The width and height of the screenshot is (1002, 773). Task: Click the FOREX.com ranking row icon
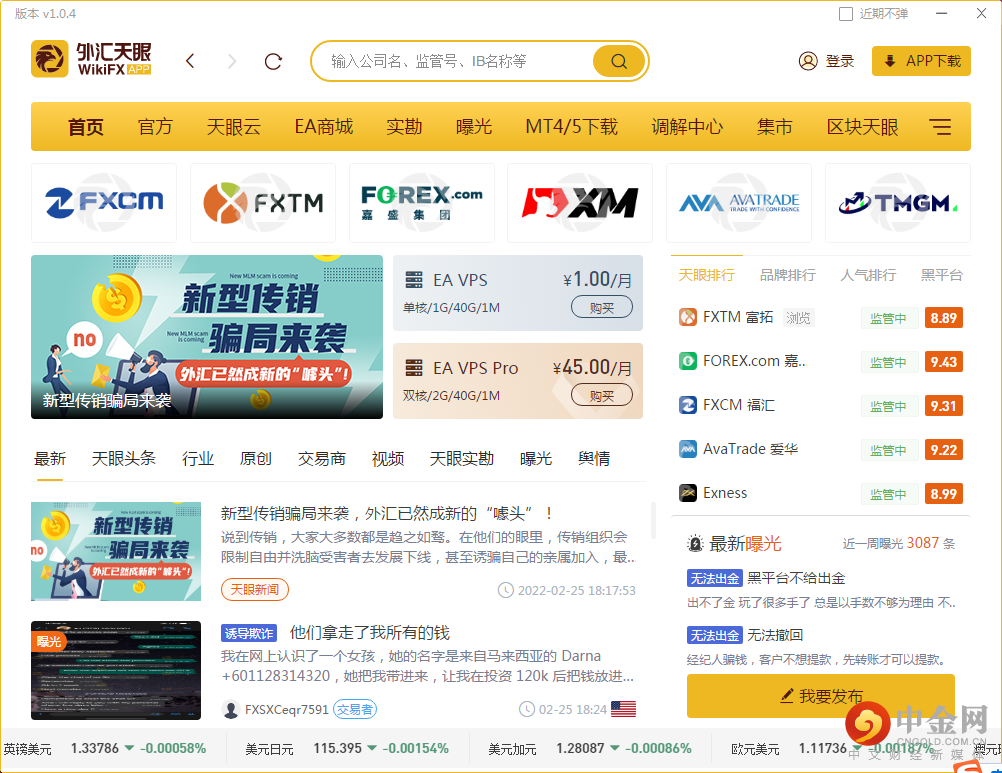(688, 361)
